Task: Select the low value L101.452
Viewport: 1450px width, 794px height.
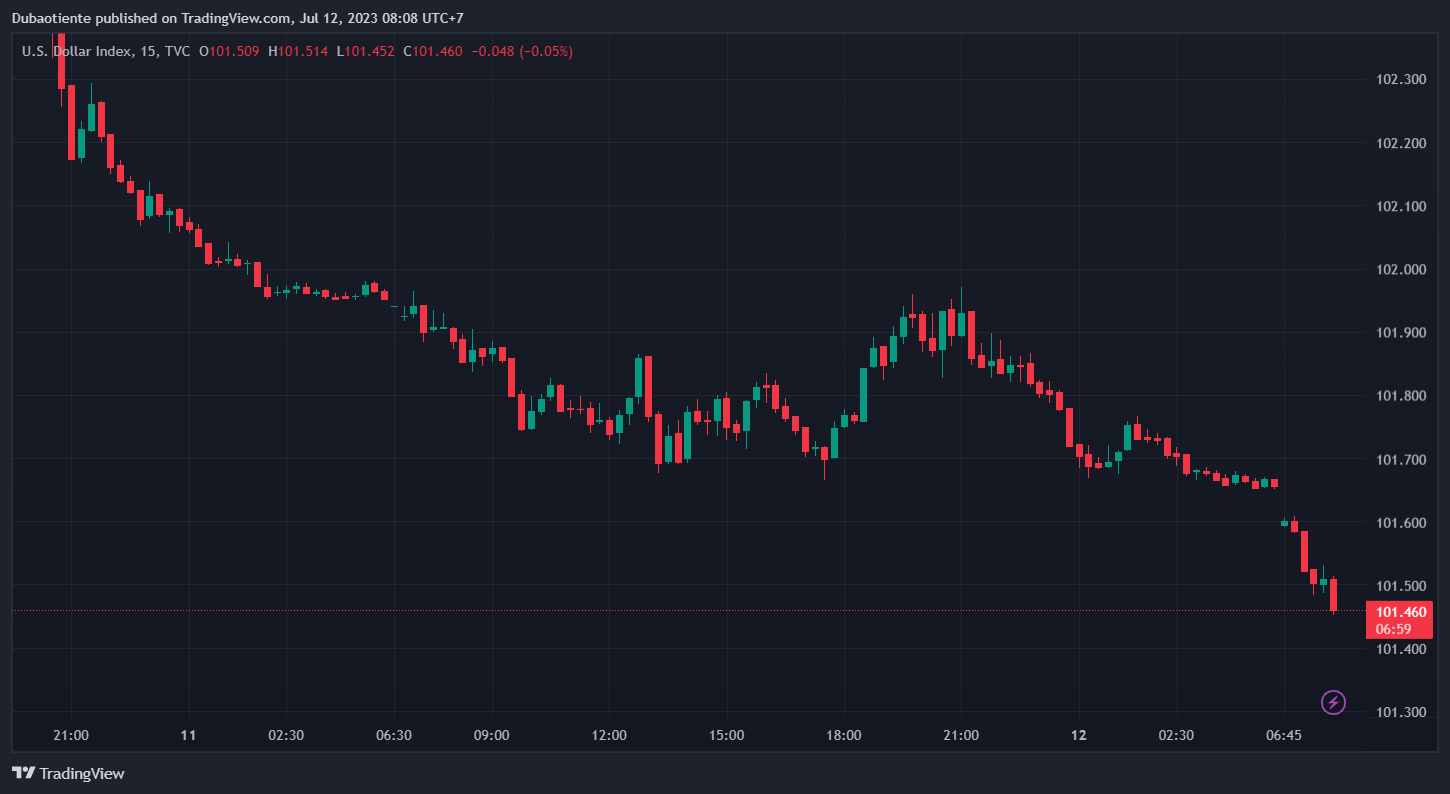Action: (x=365, y=51)
